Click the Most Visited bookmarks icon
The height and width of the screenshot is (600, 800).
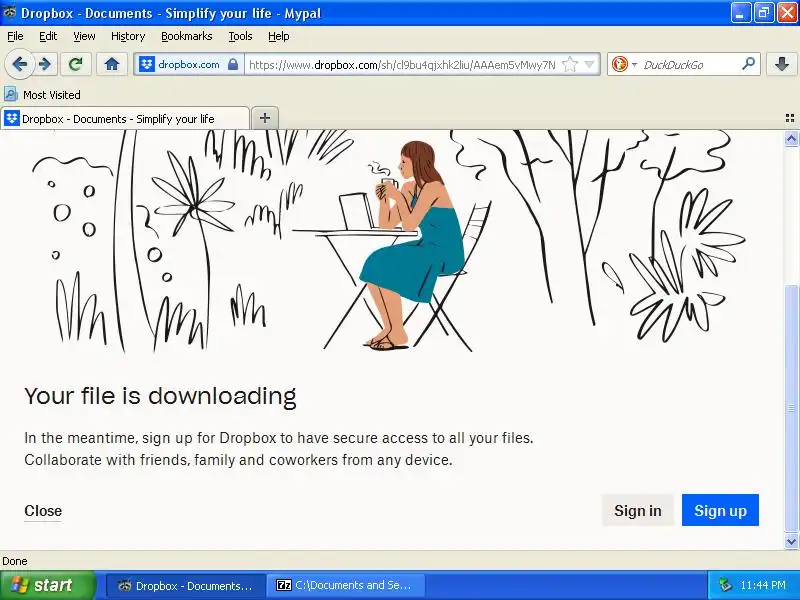tap(11, 94)
